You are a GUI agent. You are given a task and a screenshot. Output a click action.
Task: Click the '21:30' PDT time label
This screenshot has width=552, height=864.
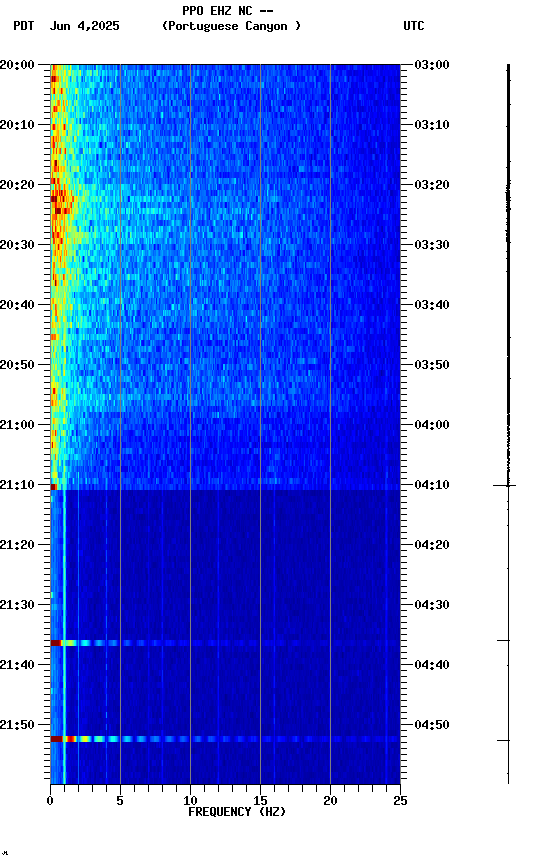(17, 605)
